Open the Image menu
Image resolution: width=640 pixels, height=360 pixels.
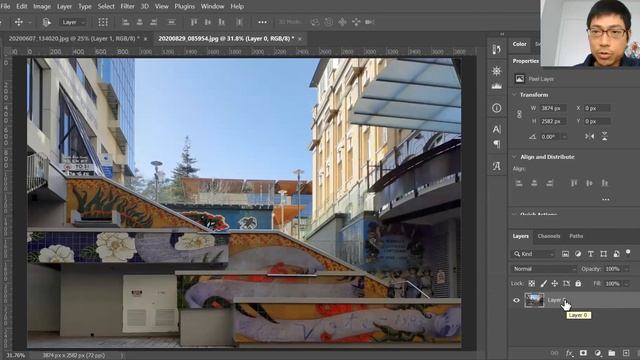click(42, 7)
